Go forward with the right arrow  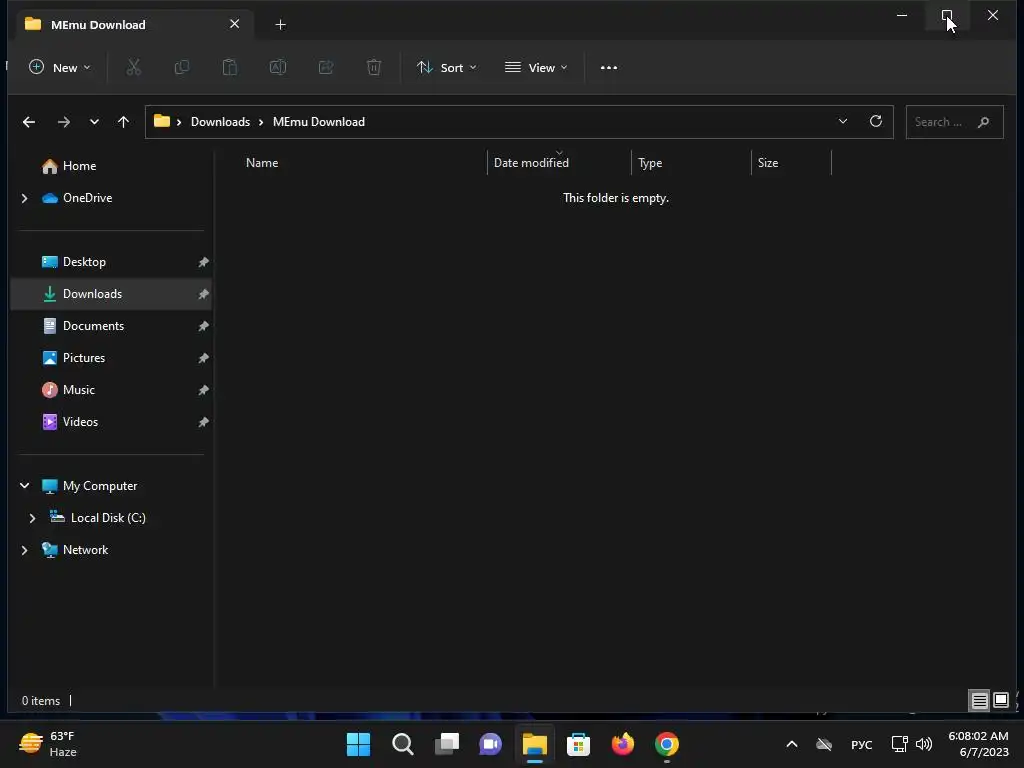63,122
